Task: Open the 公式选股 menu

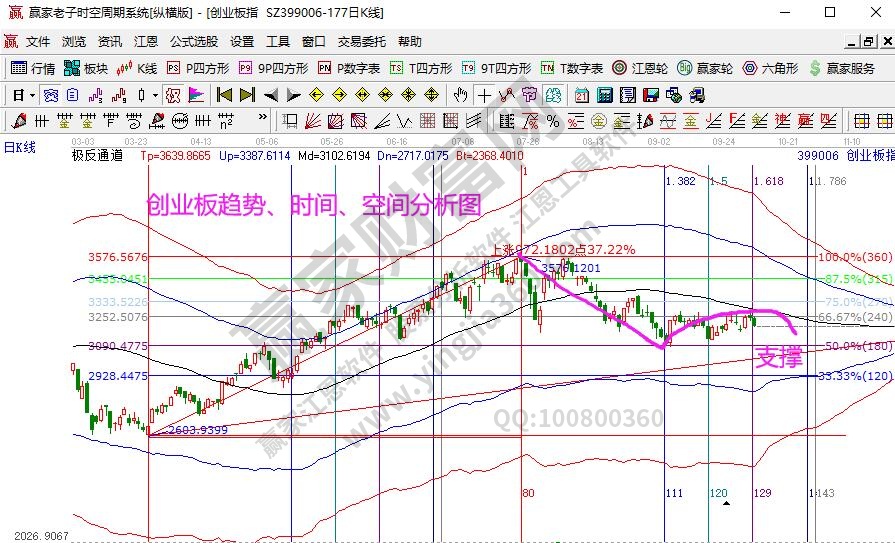Action: pyautogui.click(x=194, y=42)
